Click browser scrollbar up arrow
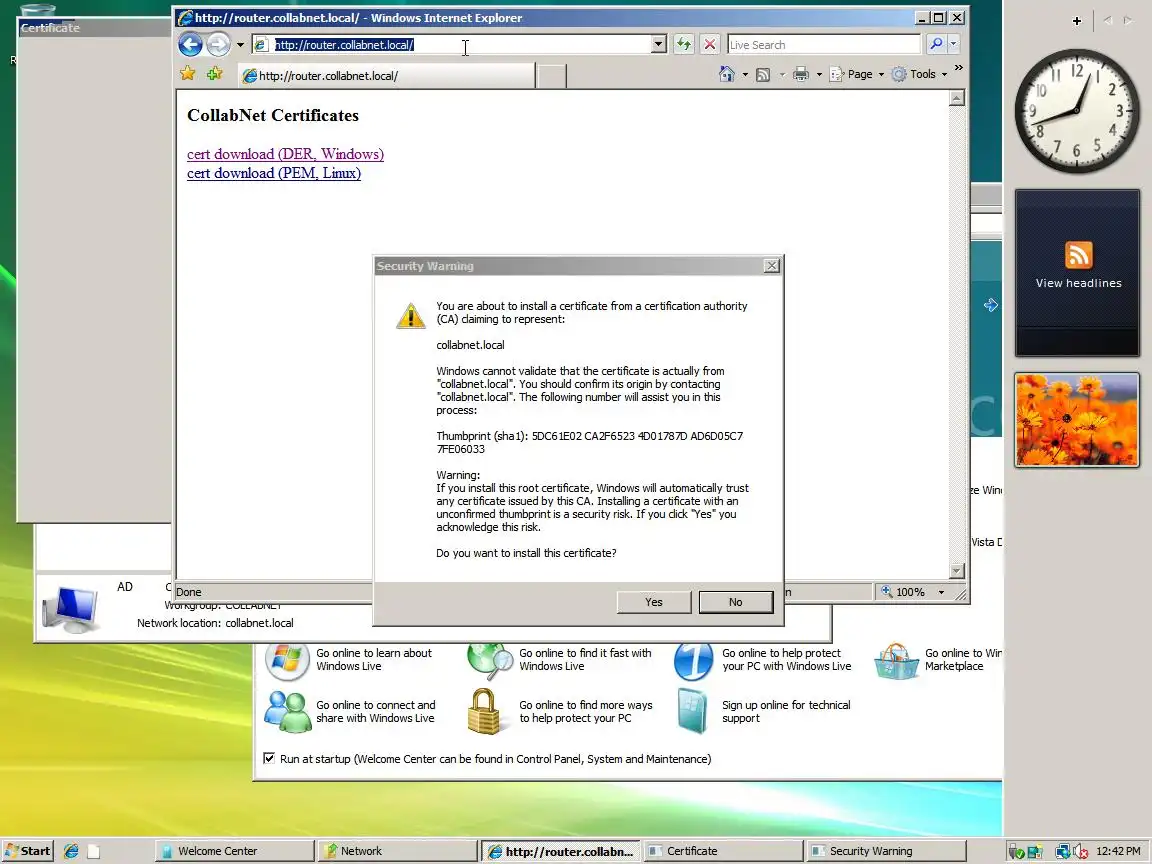This screenshot has width=1152, height=864. coord(957,98)
